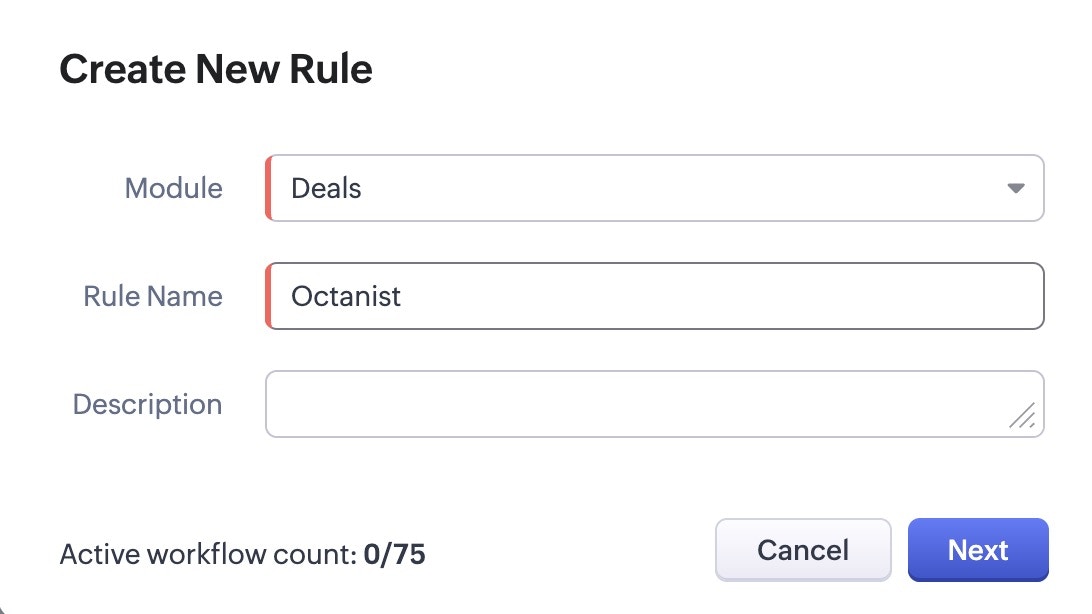1092x614 pixels.
Task: Click the Create New Rule heading
Action: point(216,68)
